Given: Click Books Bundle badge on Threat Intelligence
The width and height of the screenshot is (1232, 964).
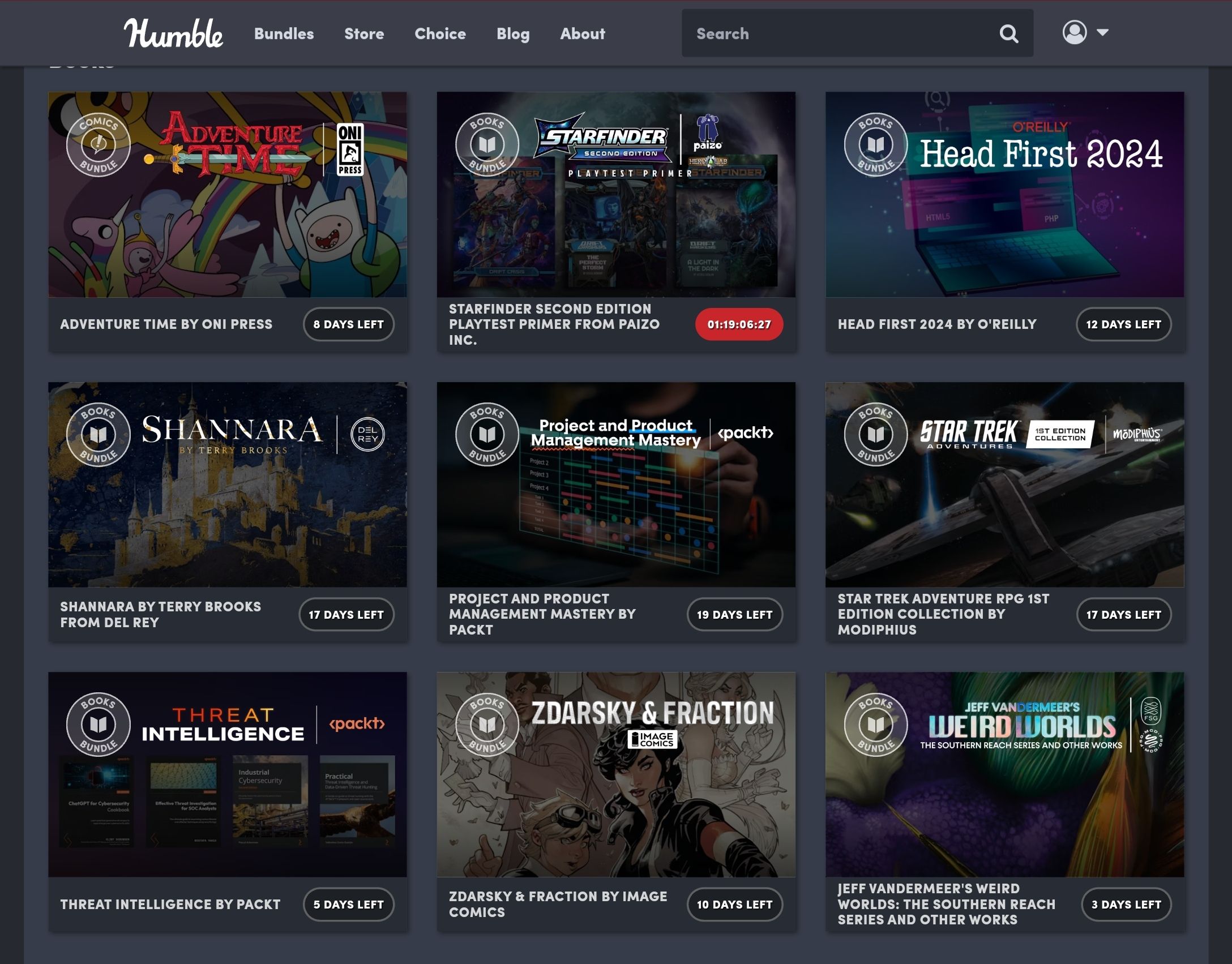Looking at the screenshot, I should pyautogui.click(x=99, y=725).
